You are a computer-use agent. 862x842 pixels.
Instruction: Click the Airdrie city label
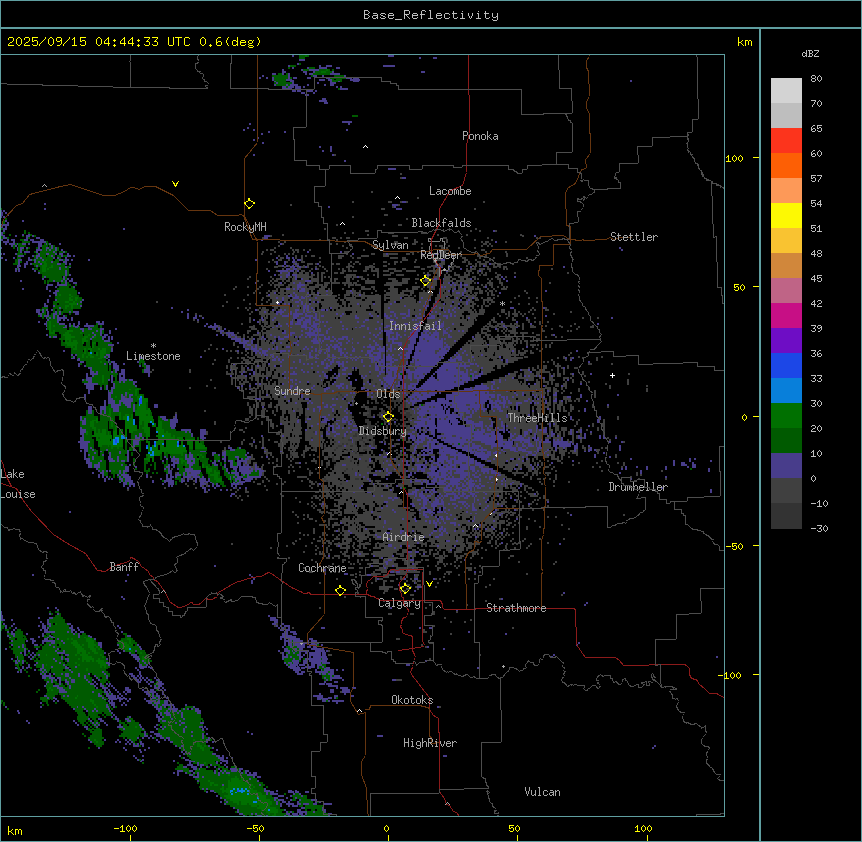click(x=403, y=537)
